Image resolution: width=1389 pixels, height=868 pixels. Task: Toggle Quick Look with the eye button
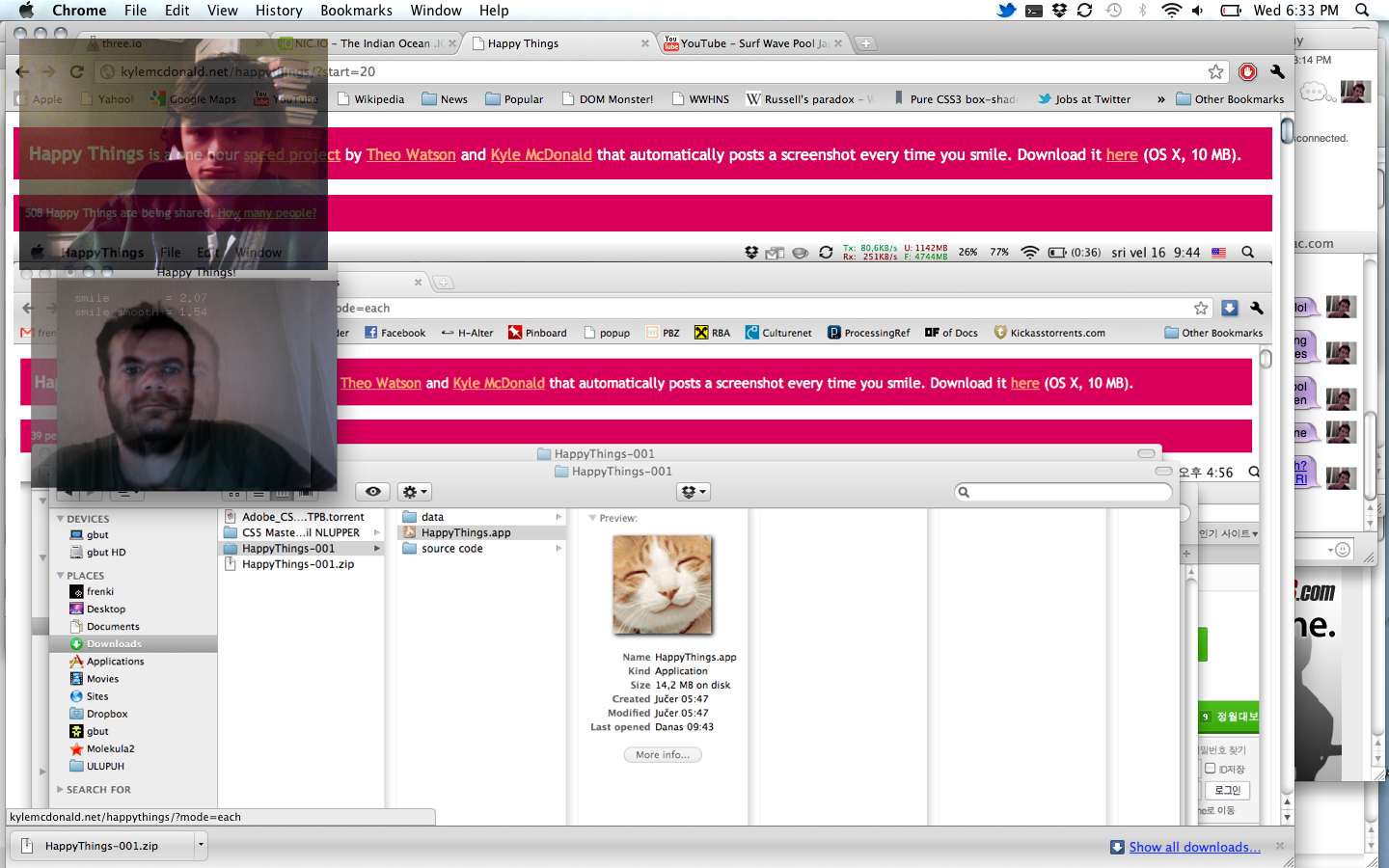[373, 492]
